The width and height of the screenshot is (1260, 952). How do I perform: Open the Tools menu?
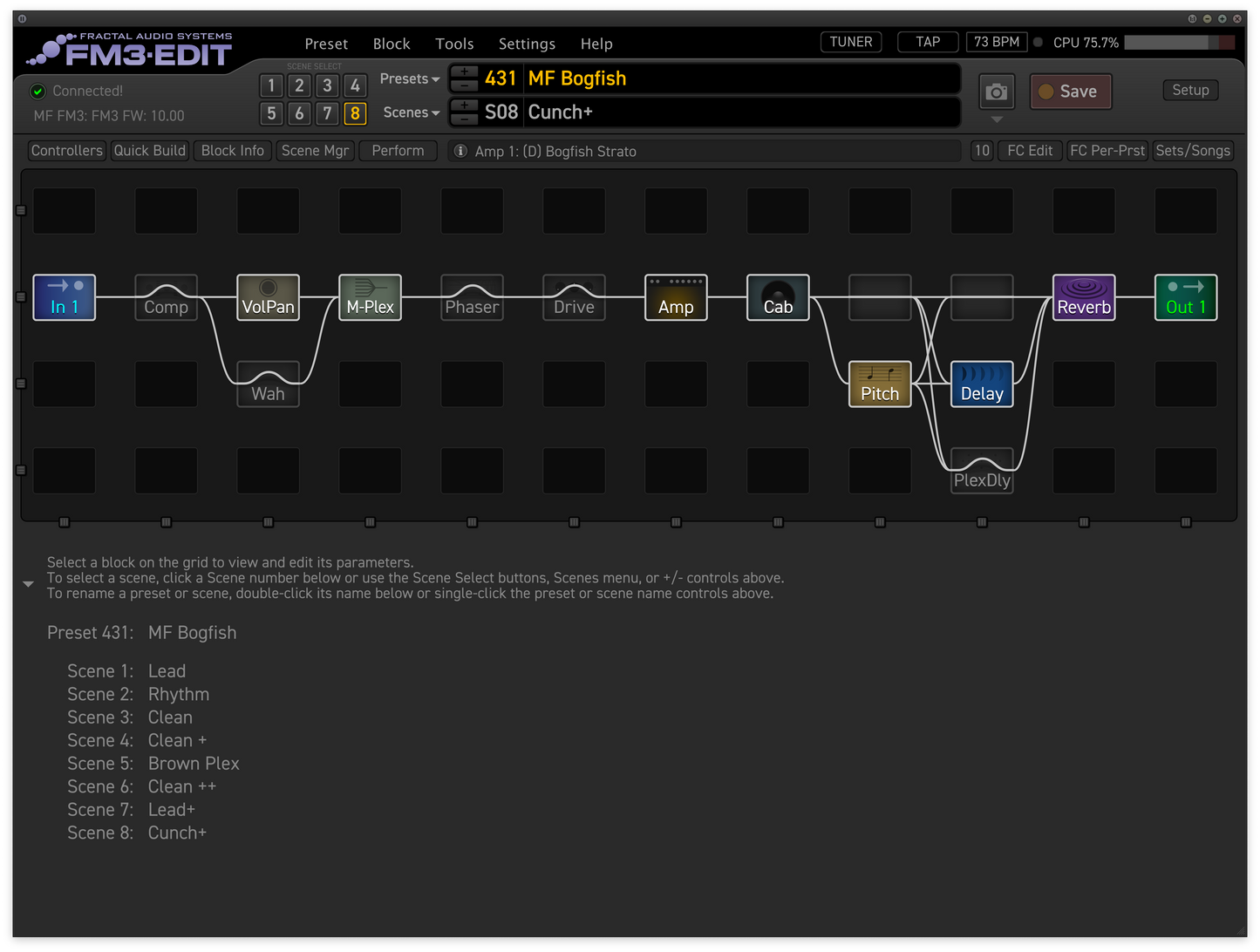(x=454, y=44)
